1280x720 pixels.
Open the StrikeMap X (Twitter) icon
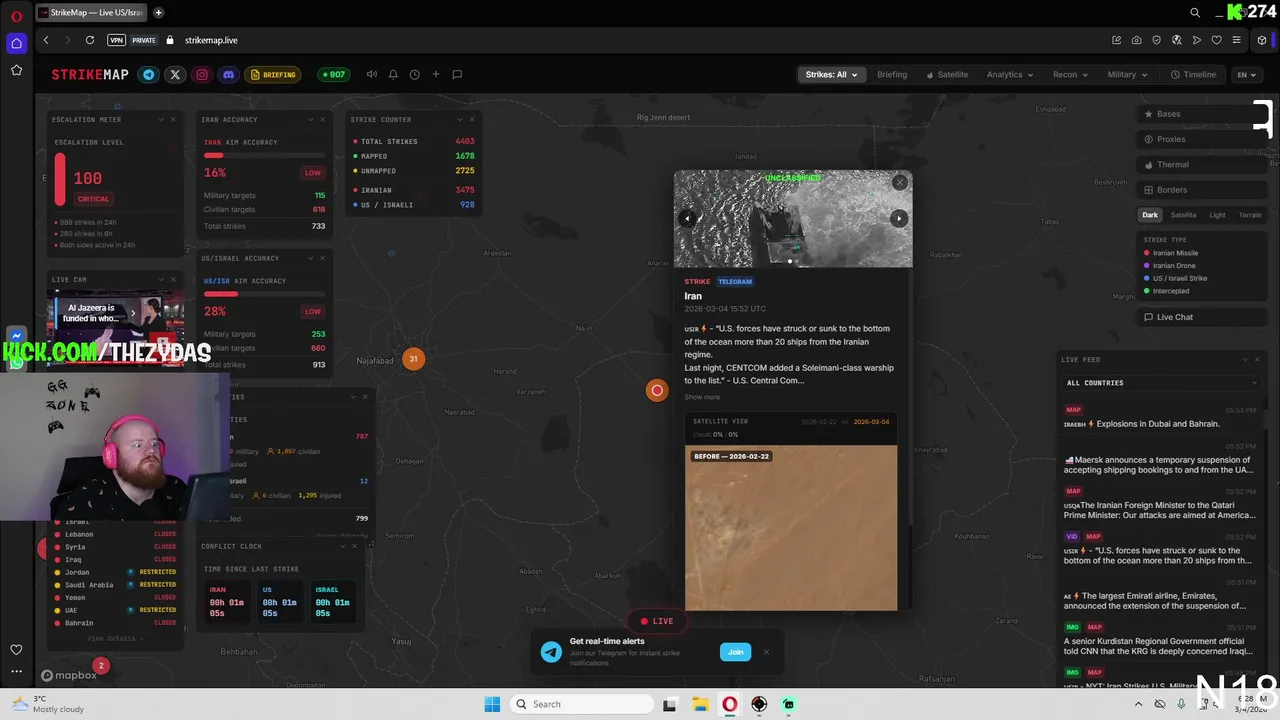point(175,74)
